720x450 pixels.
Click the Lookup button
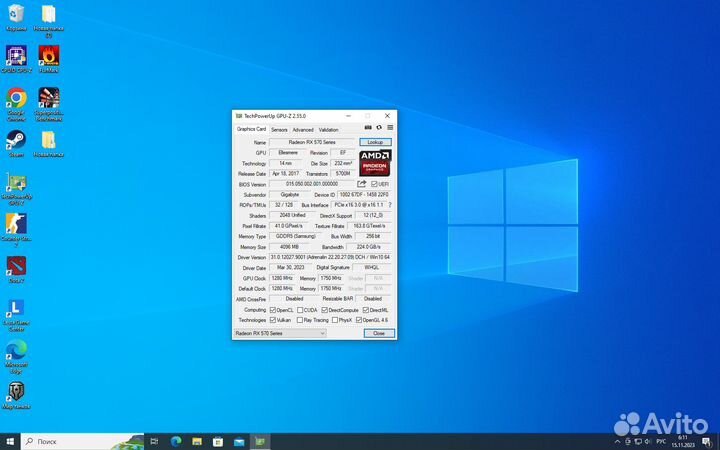[x=375, y=142]
